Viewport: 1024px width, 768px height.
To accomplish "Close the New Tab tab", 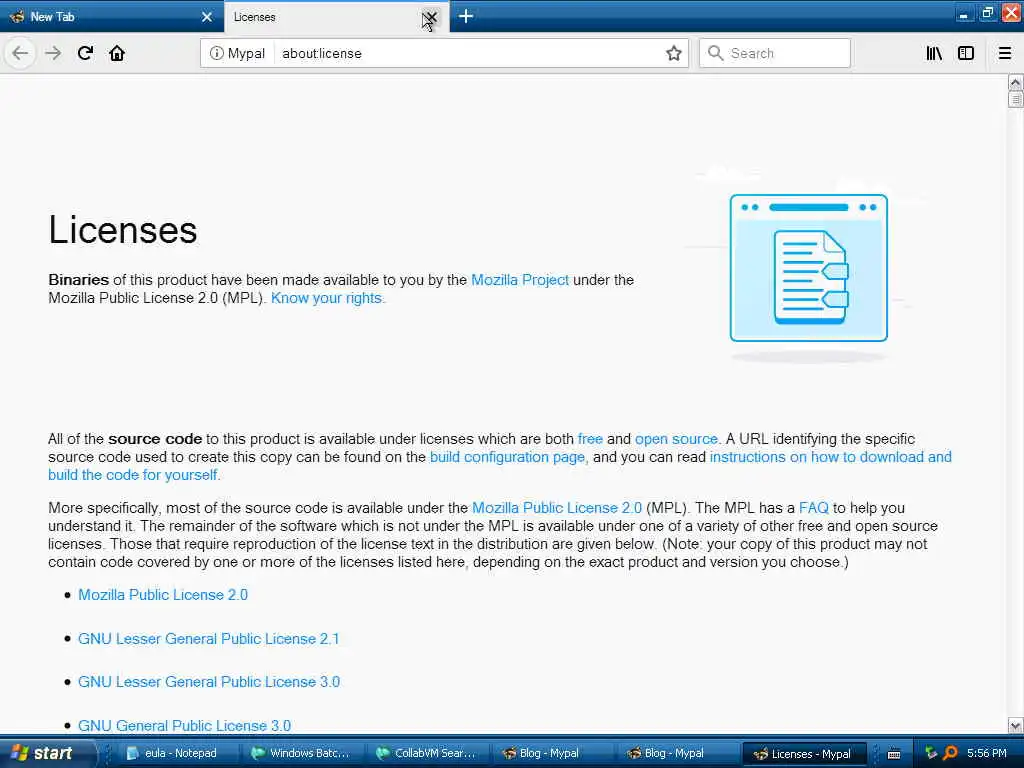I will click(207, 17).
